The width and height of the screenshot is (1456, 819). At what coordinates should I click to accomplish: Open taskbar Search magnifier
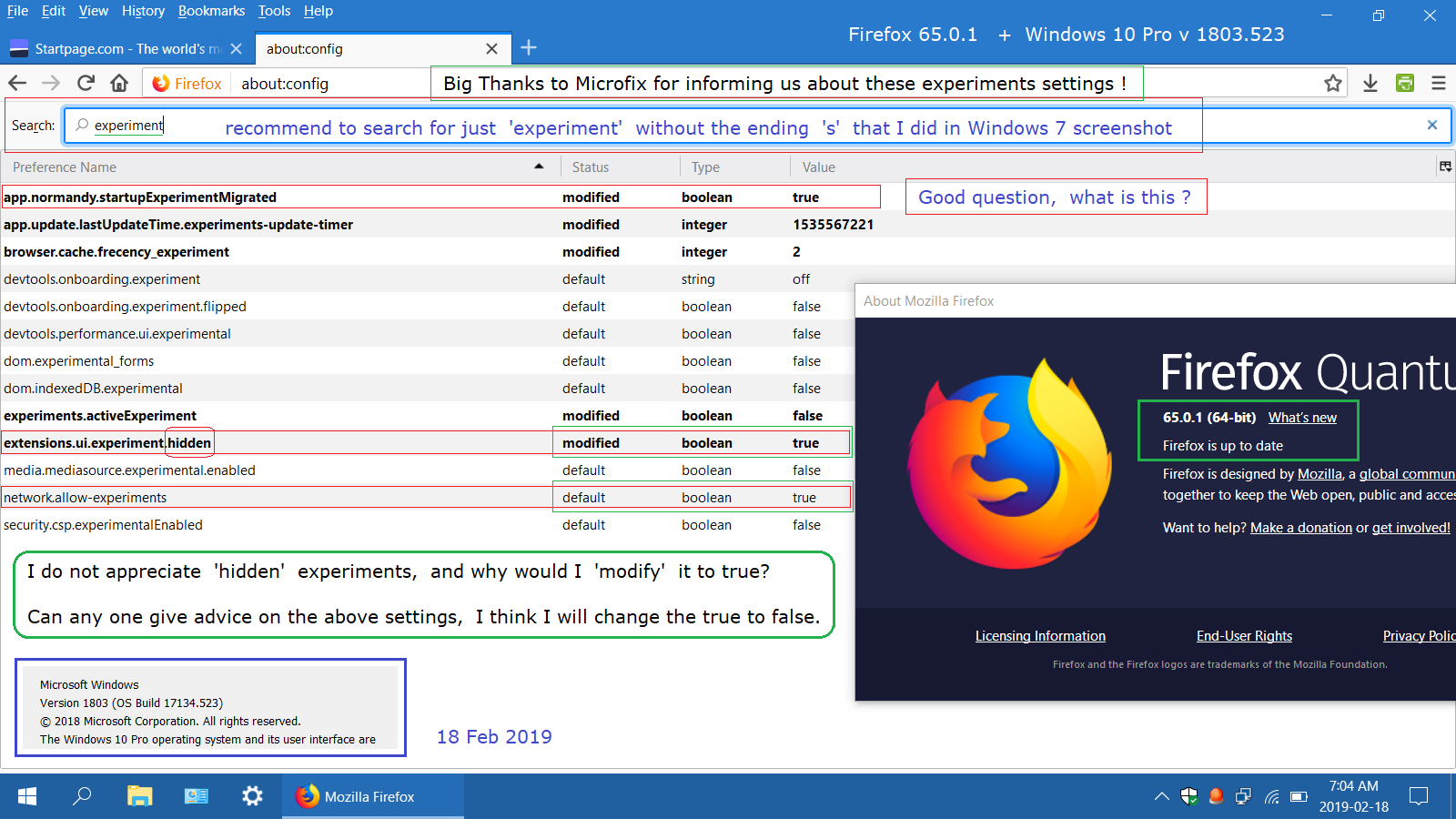click(82, 796)
